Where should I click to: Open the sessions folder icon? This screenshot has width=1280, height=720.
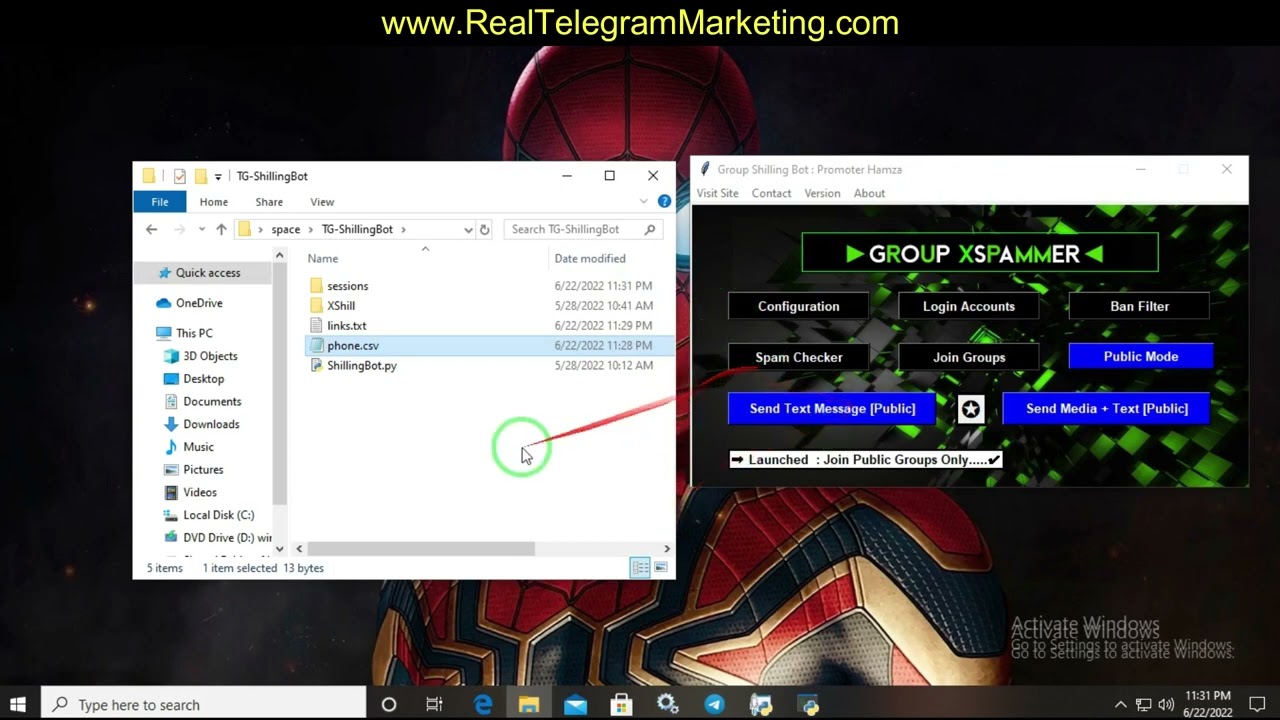click(x=316, y=286)
